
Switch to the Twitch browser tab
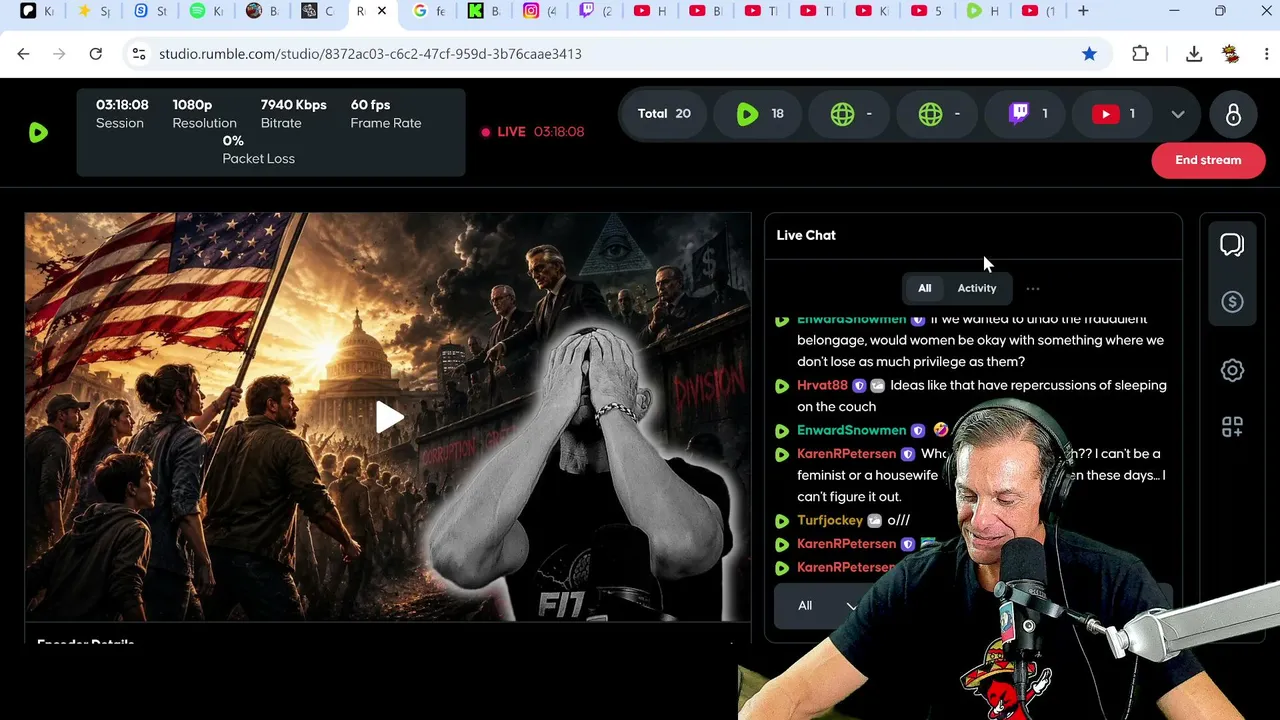[x=597, y=11]
